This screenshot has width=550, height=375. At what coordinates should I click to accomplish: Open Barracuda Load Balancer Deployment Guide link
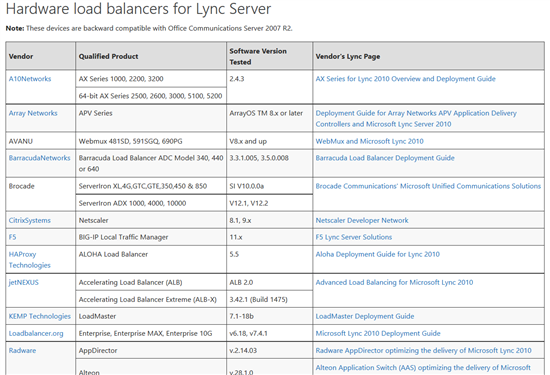(385, 158)
